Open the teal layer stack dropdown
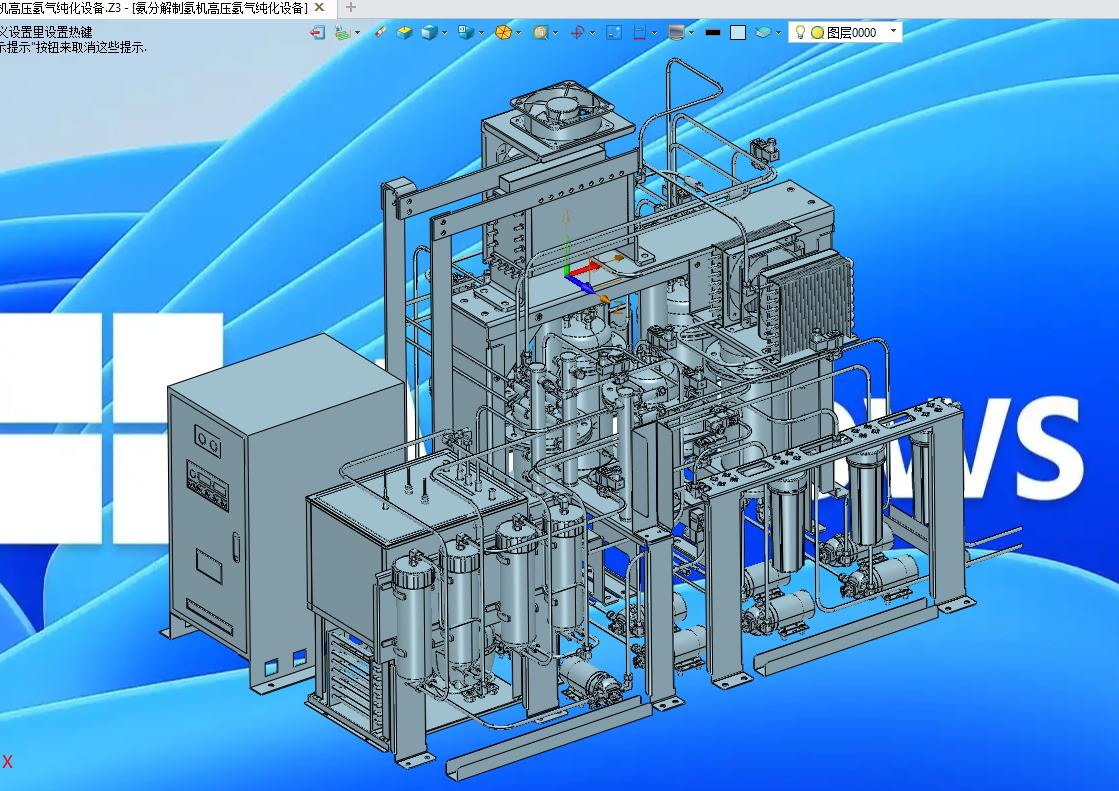Image resolution: width=1119 pixels, height=791 pixels. 778,32
